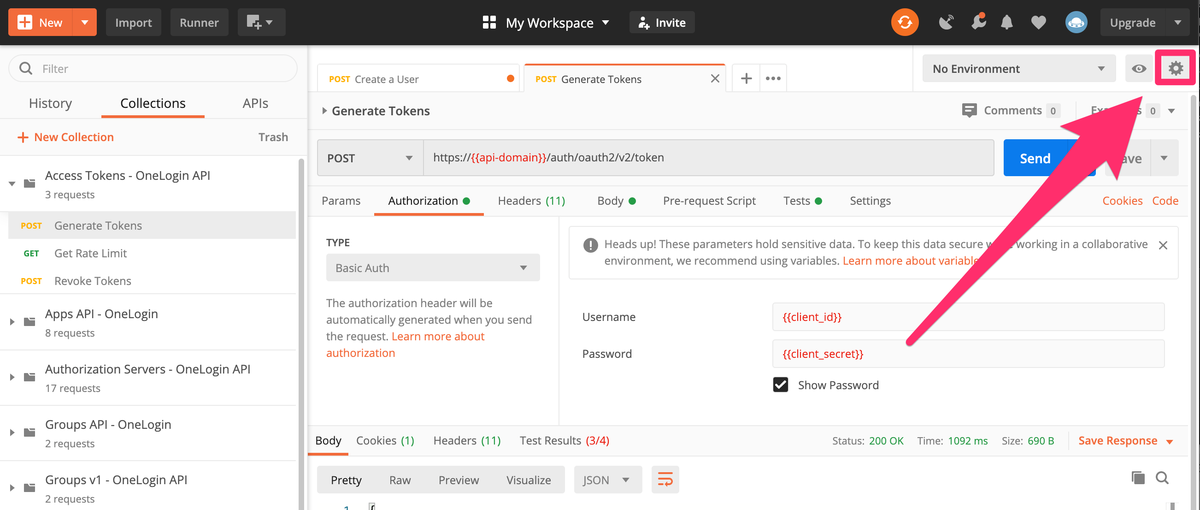Screen dimensions: 1200x510
Task: Toggle response line wrap icon
Action: 664,480
